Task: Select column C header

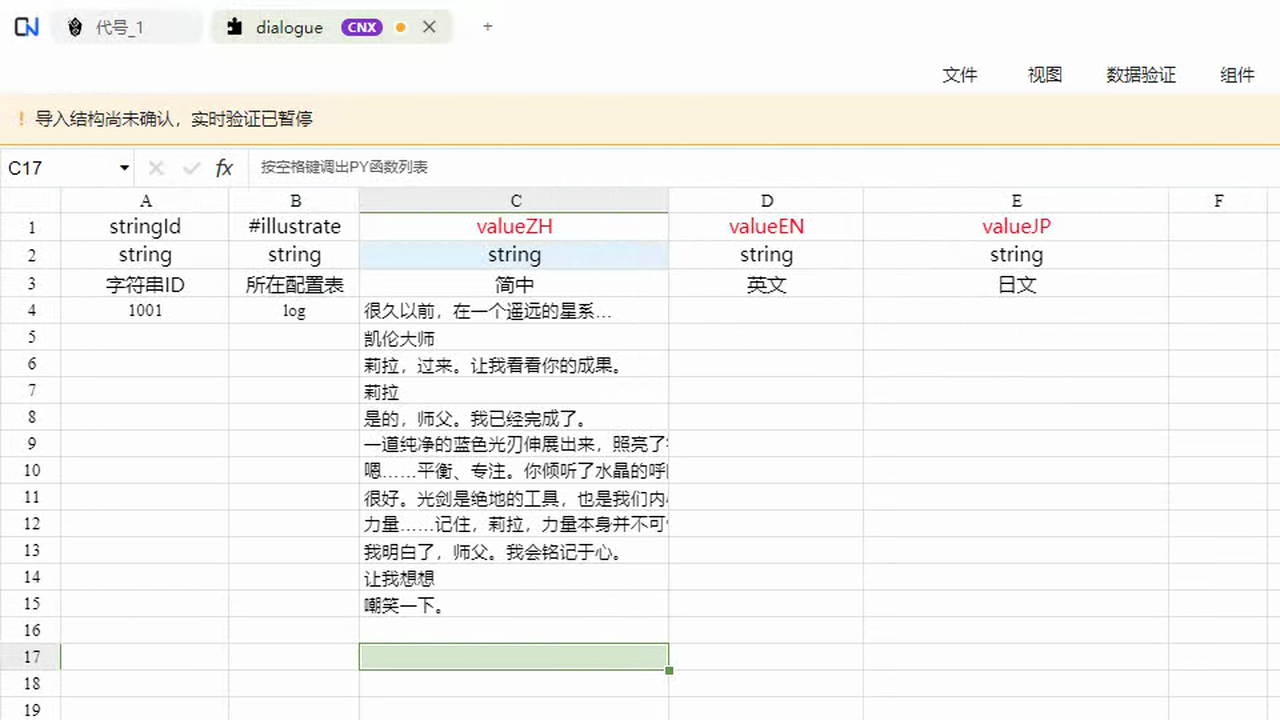Action: (x=514, y=201)
